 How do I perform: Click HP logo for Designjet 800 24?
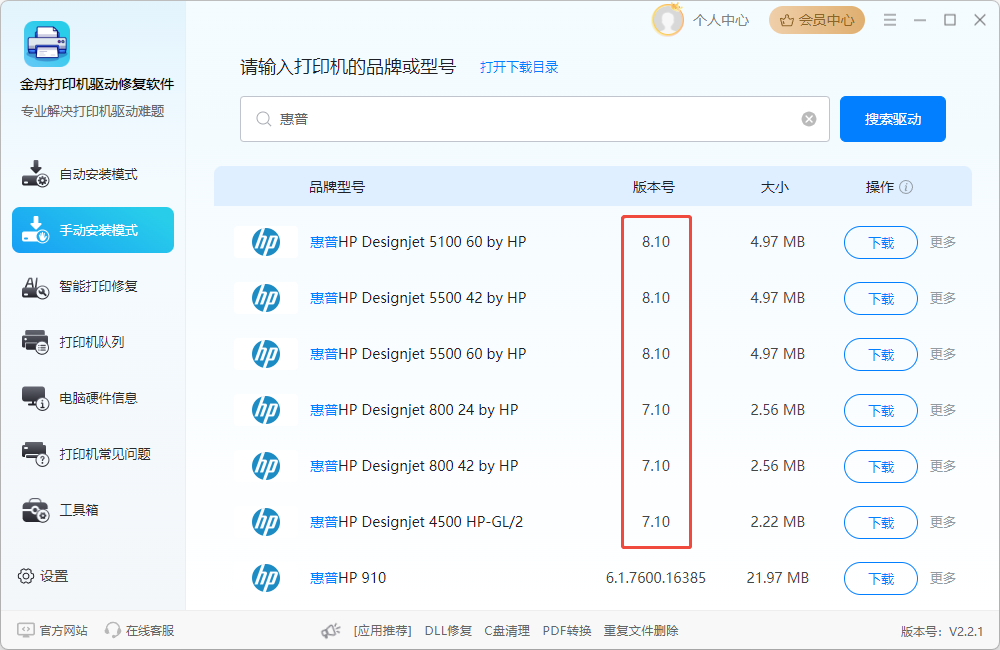tap(266, 410)
